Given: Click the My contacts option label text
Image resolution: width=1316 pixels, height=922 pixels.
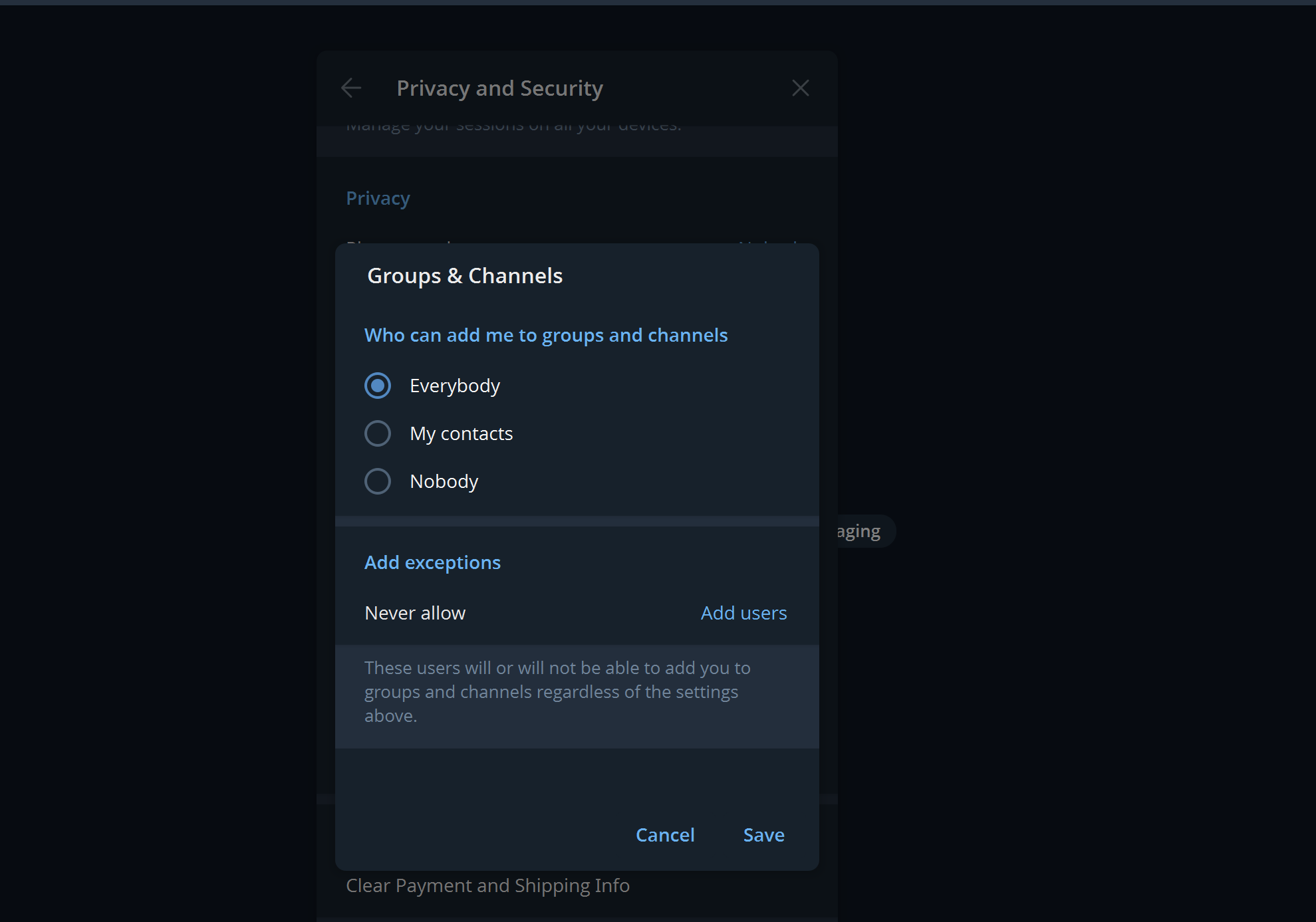Looking at the screenshot, I should [461, 433].
